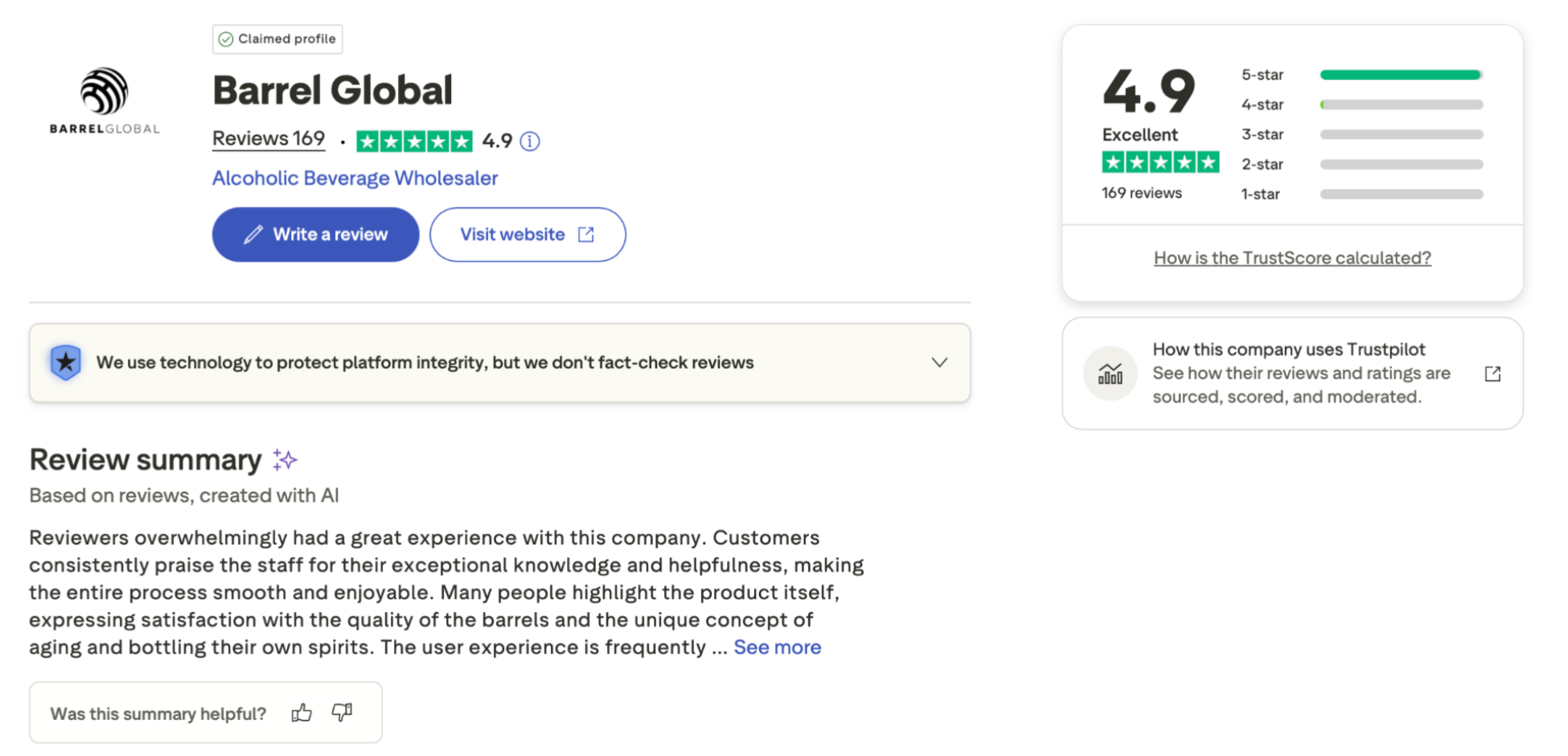The width and height of the screenshot is (1568, 756).
Task: Click the blue shield star icon
Action: [66, 363]
